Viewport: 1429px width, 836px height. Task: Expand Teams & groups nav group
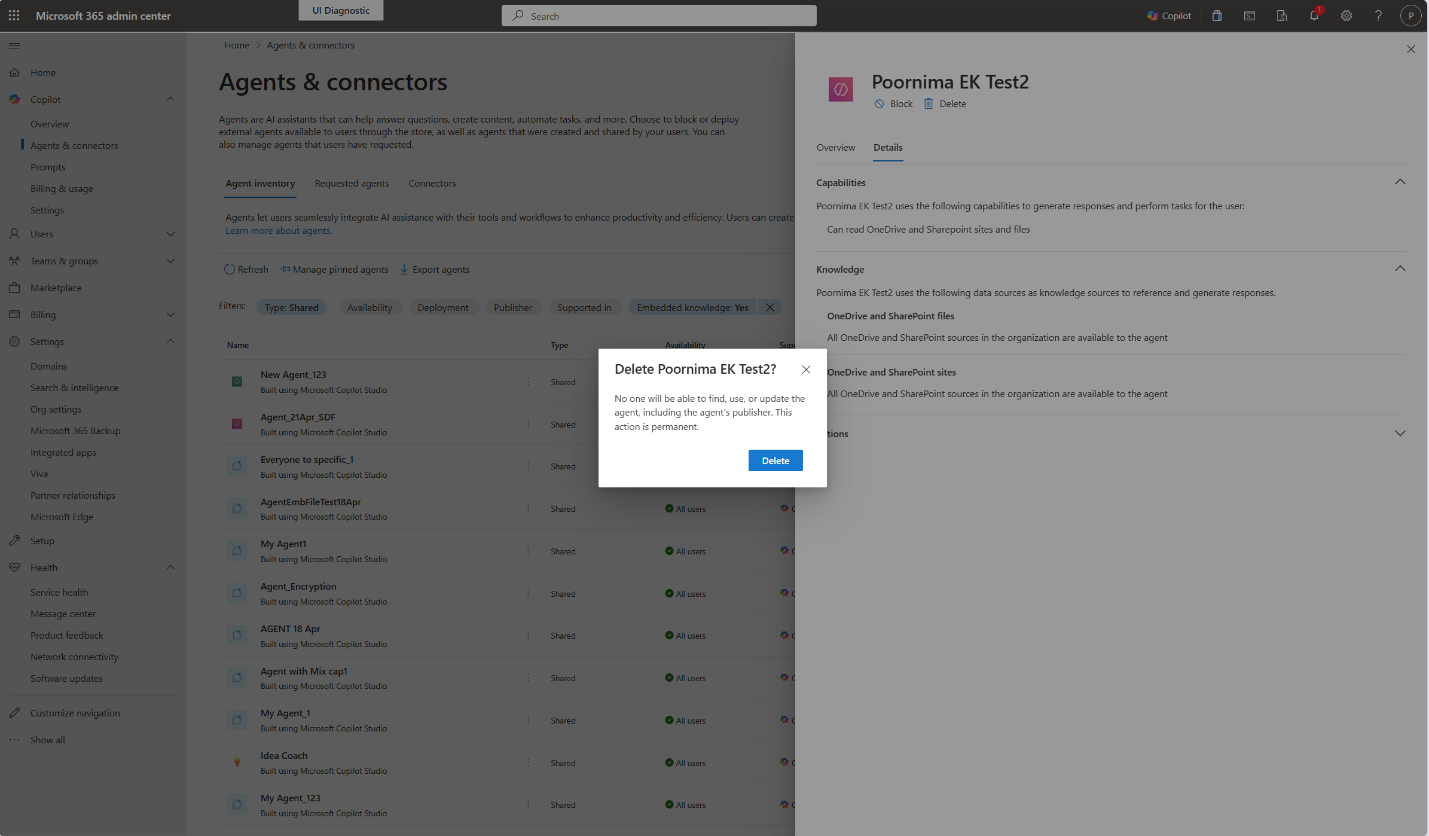[x=170, y=261]
